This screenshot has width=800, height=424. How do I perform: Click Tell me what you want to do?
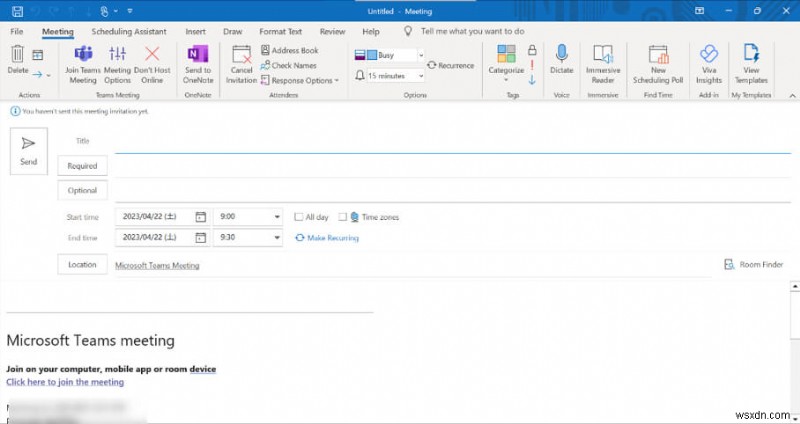[x=472, y=31]
